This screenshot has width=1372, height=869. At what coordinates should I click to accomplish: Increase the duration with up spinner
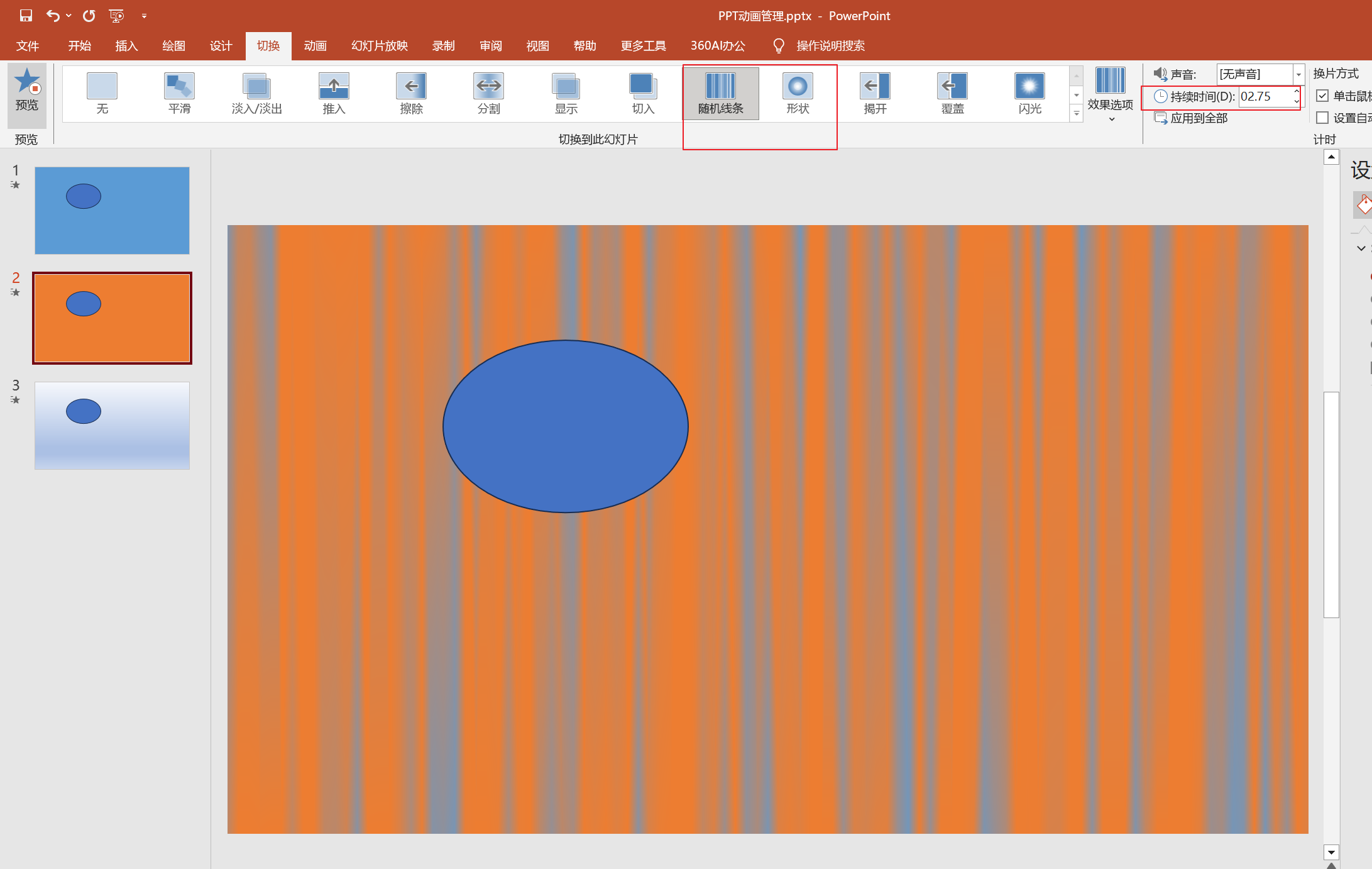(x=1297, y=92)
